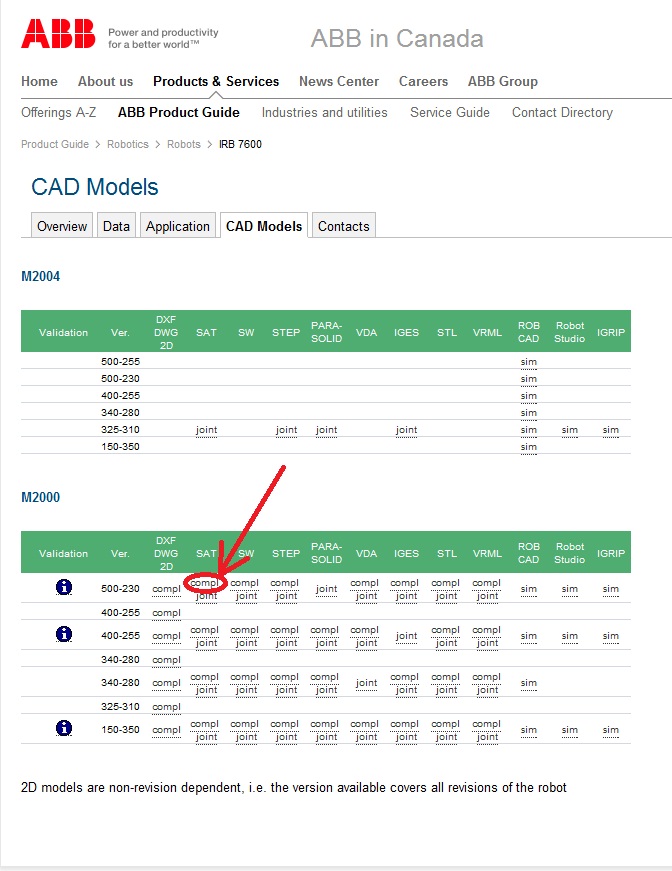
Task: Open Offerings A-Z submenu link
Action: point(58,112)
